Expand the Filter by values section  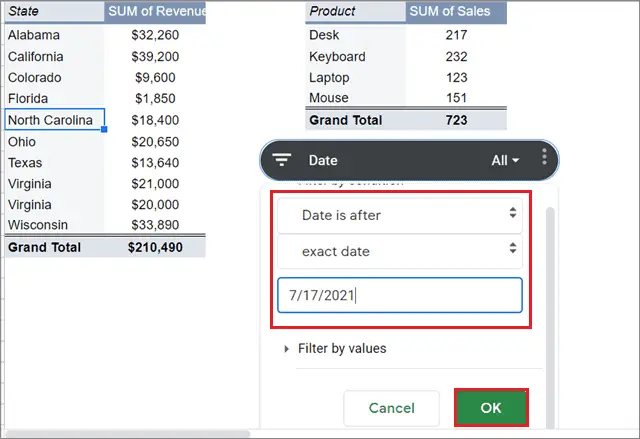click(341, 349)
